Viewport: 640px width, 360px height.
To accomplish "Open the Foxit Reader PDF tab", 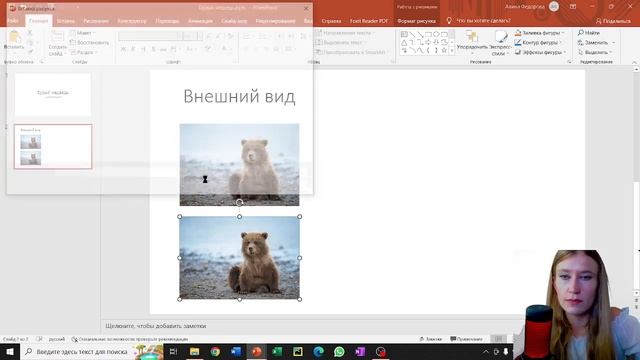I will (x=369, y=21).
